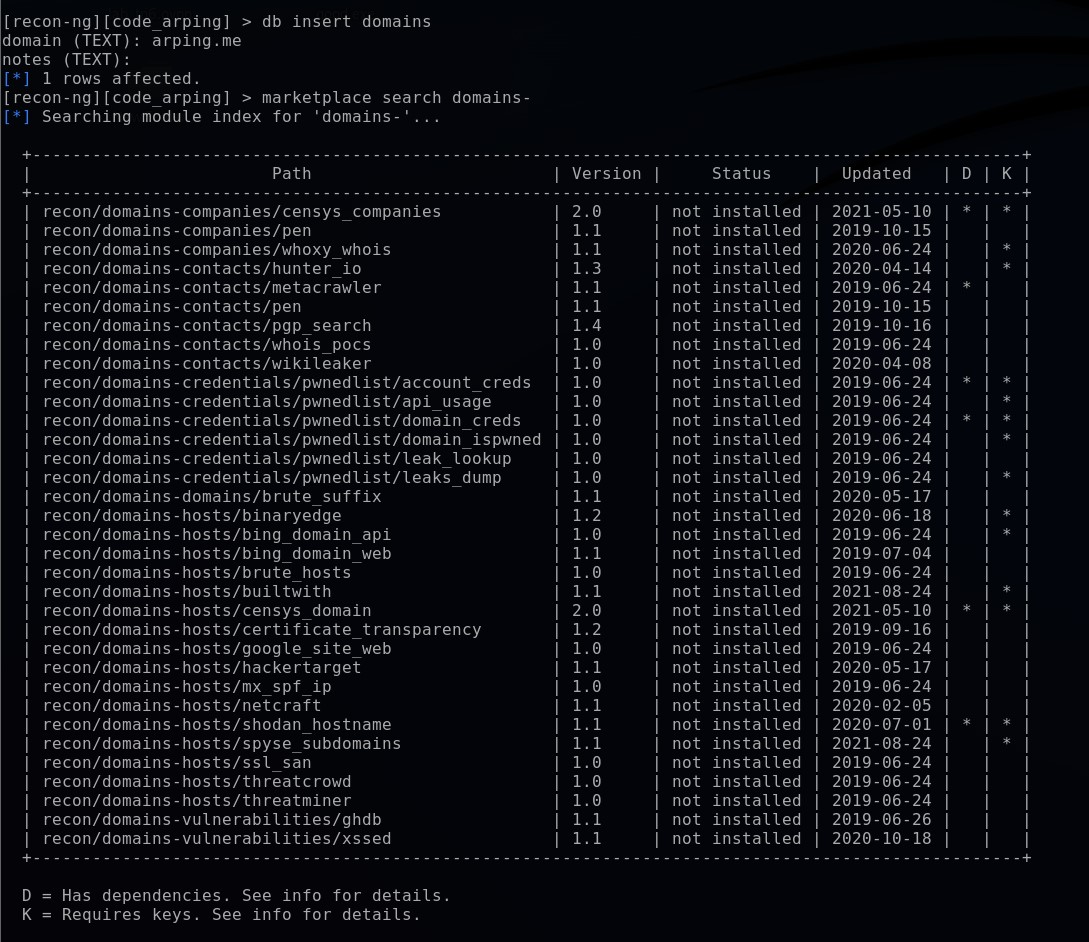This screenshot has width=1089, height=942.
Task: Click the 1.4 version of pgp_search
Action: [586, 325]
